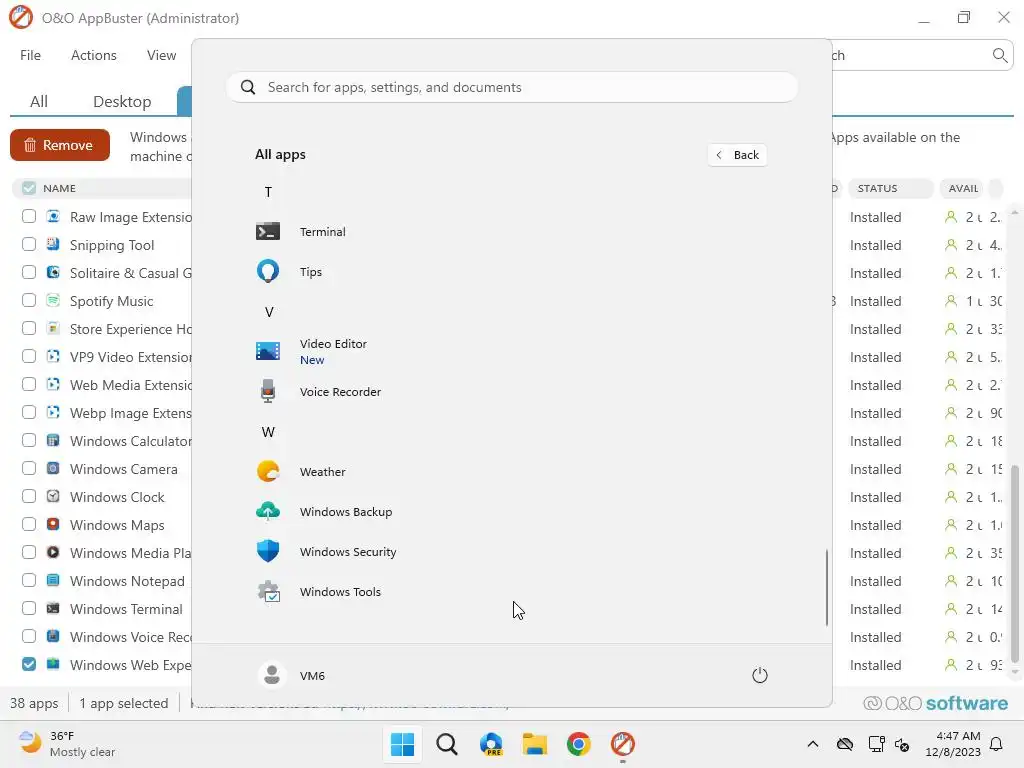Check the Windows Camera checkbox
The image size is (1024, 768).
(x=29, y=468)
